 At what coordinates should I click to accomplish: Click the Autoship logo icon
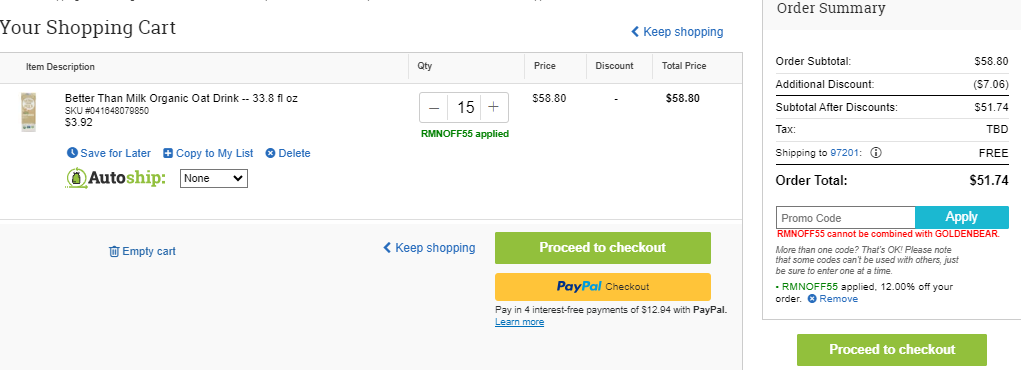(77, 178)
